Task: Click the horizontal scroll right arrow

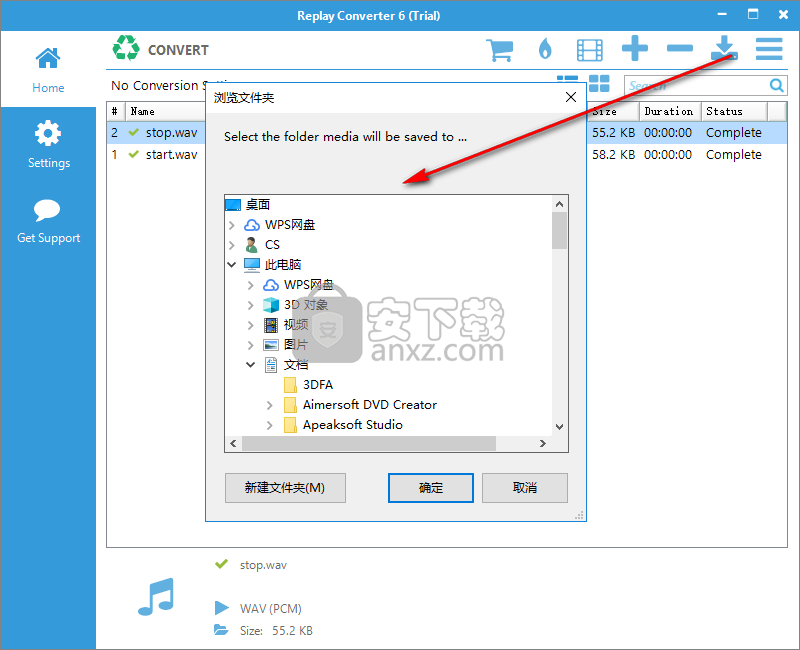Action: [x=543, y=443]
